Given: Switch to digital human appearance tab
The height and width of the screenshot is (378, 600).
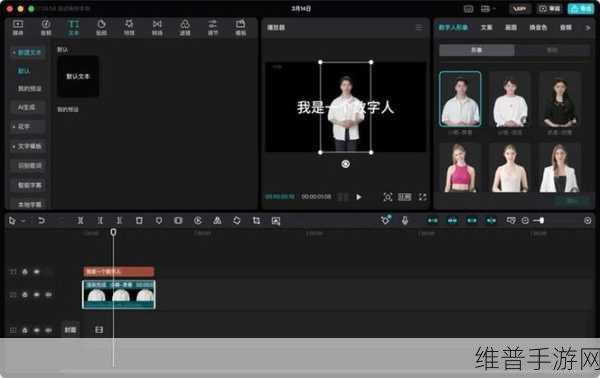Looking at the screenshot, I should point(453,28).
